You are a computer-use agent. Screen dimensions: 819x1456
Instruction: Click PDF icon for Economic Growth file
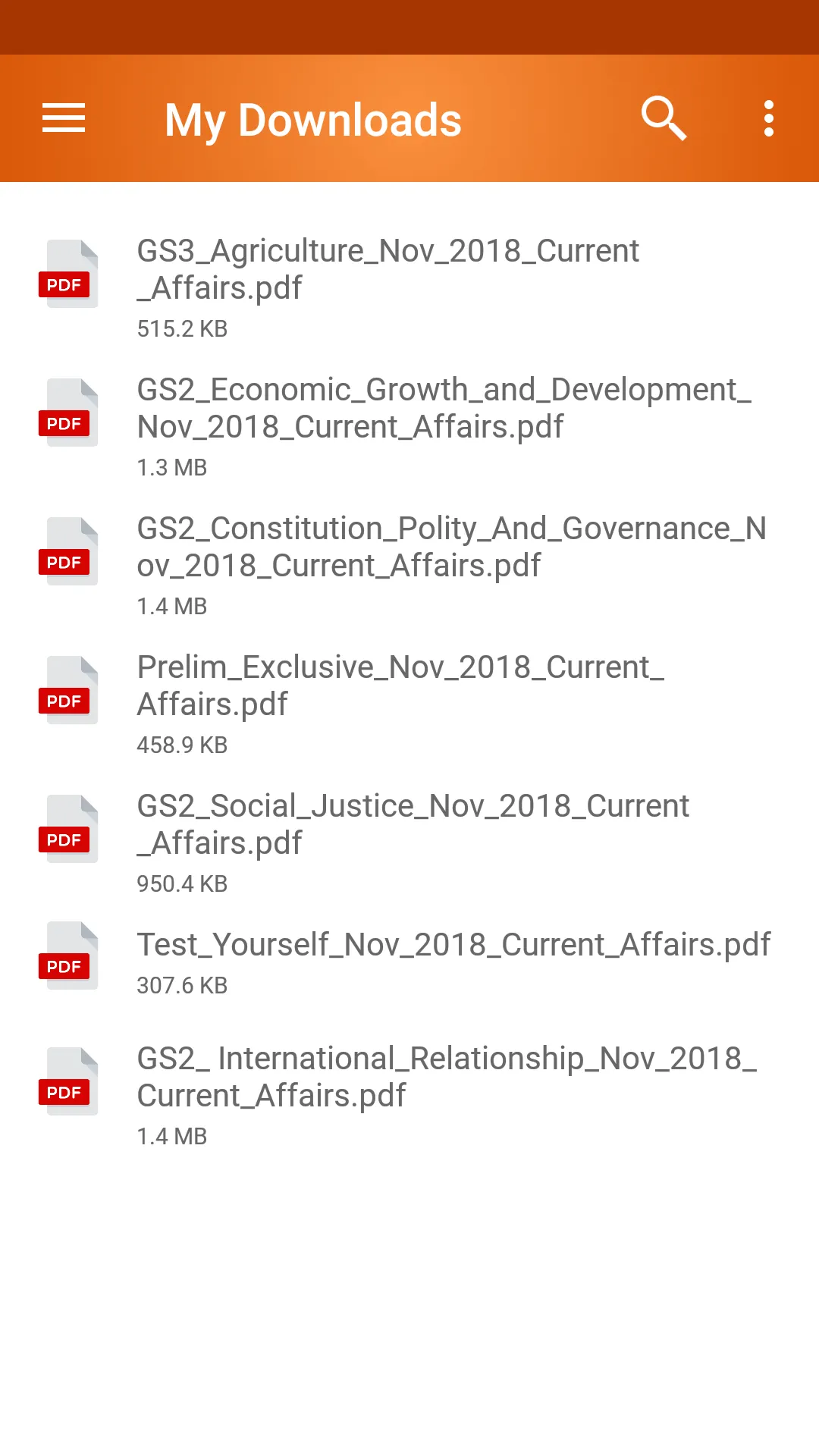68,413
